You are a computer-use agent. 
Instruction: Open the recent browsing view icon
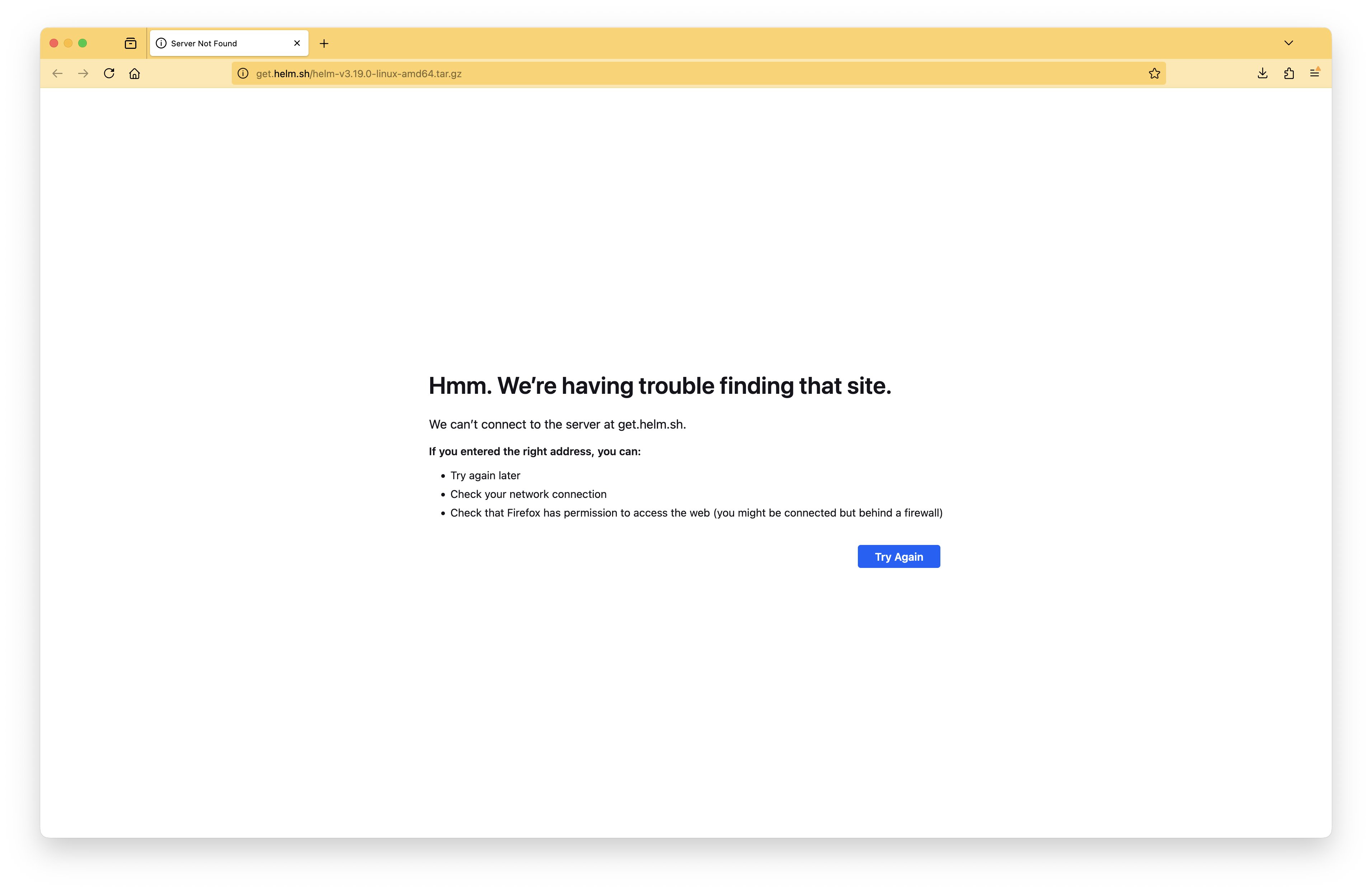[130, 43]
